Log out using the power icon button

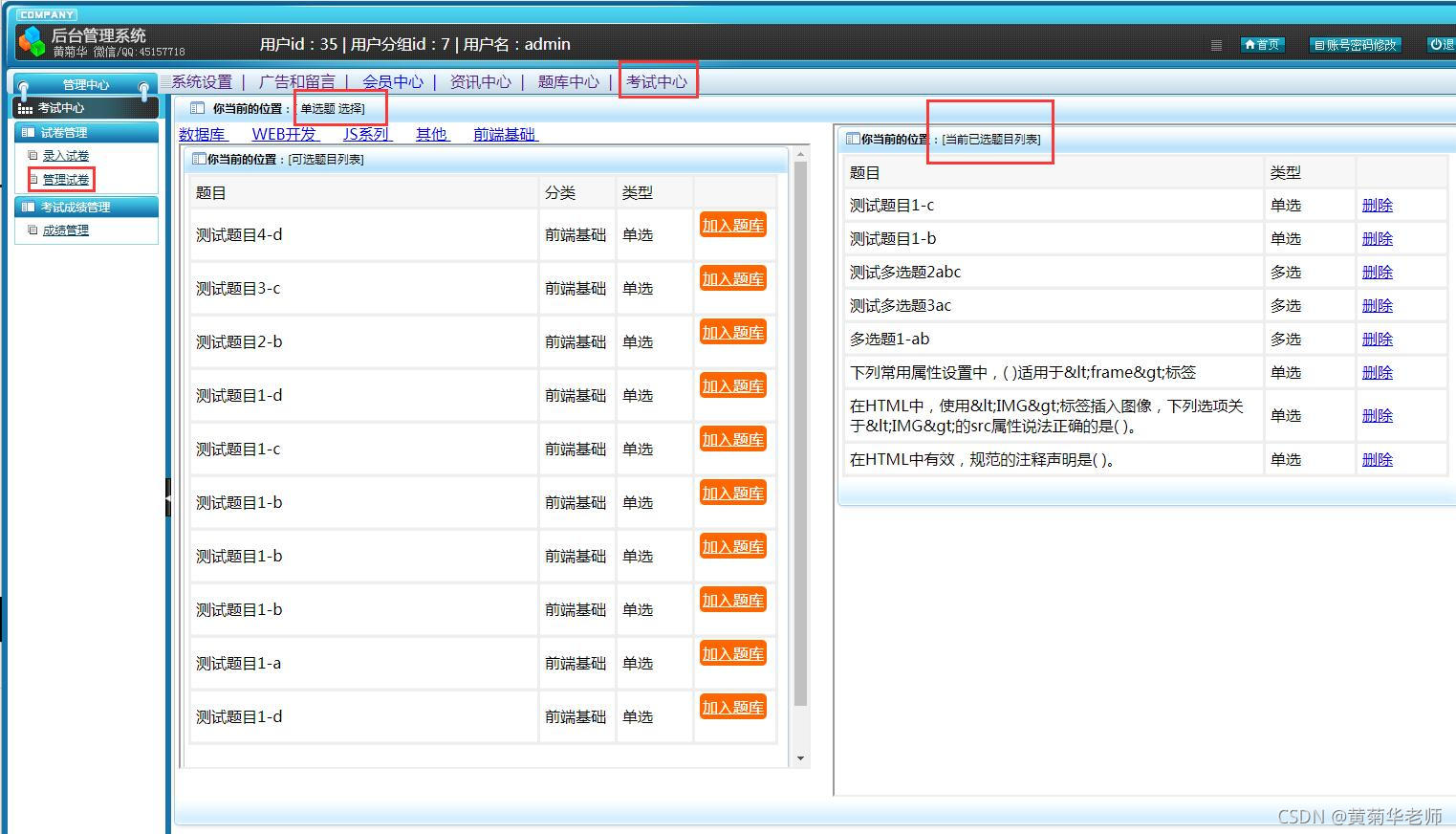pos(1438,44)
